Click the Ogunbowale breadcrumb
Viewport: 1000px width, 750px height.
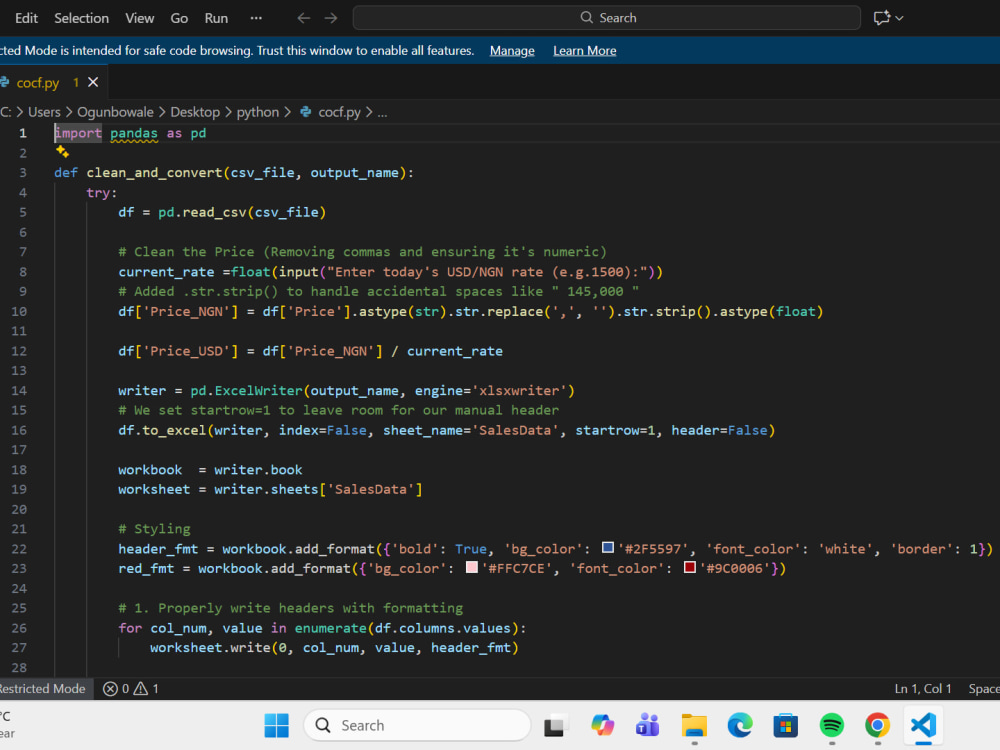pos(115,112)
